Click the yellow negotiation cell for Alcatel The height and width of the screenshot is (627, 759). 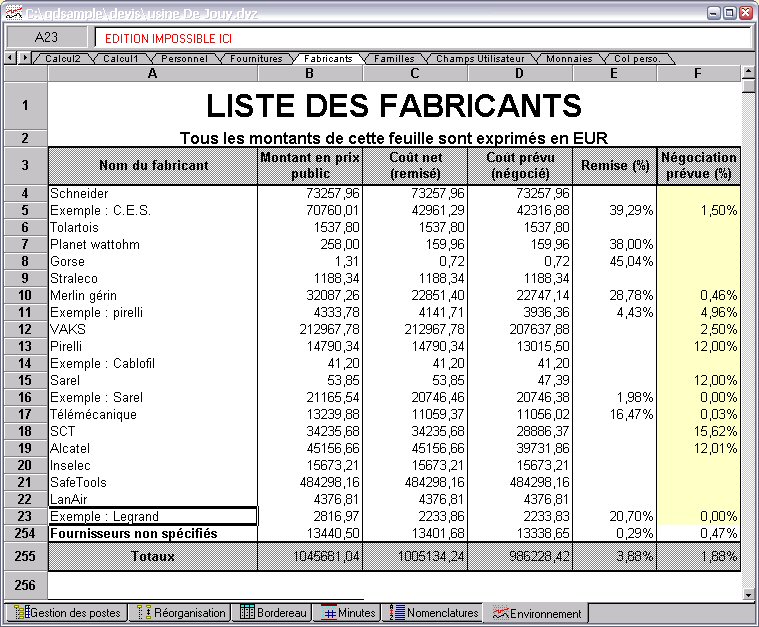point(698,448)
